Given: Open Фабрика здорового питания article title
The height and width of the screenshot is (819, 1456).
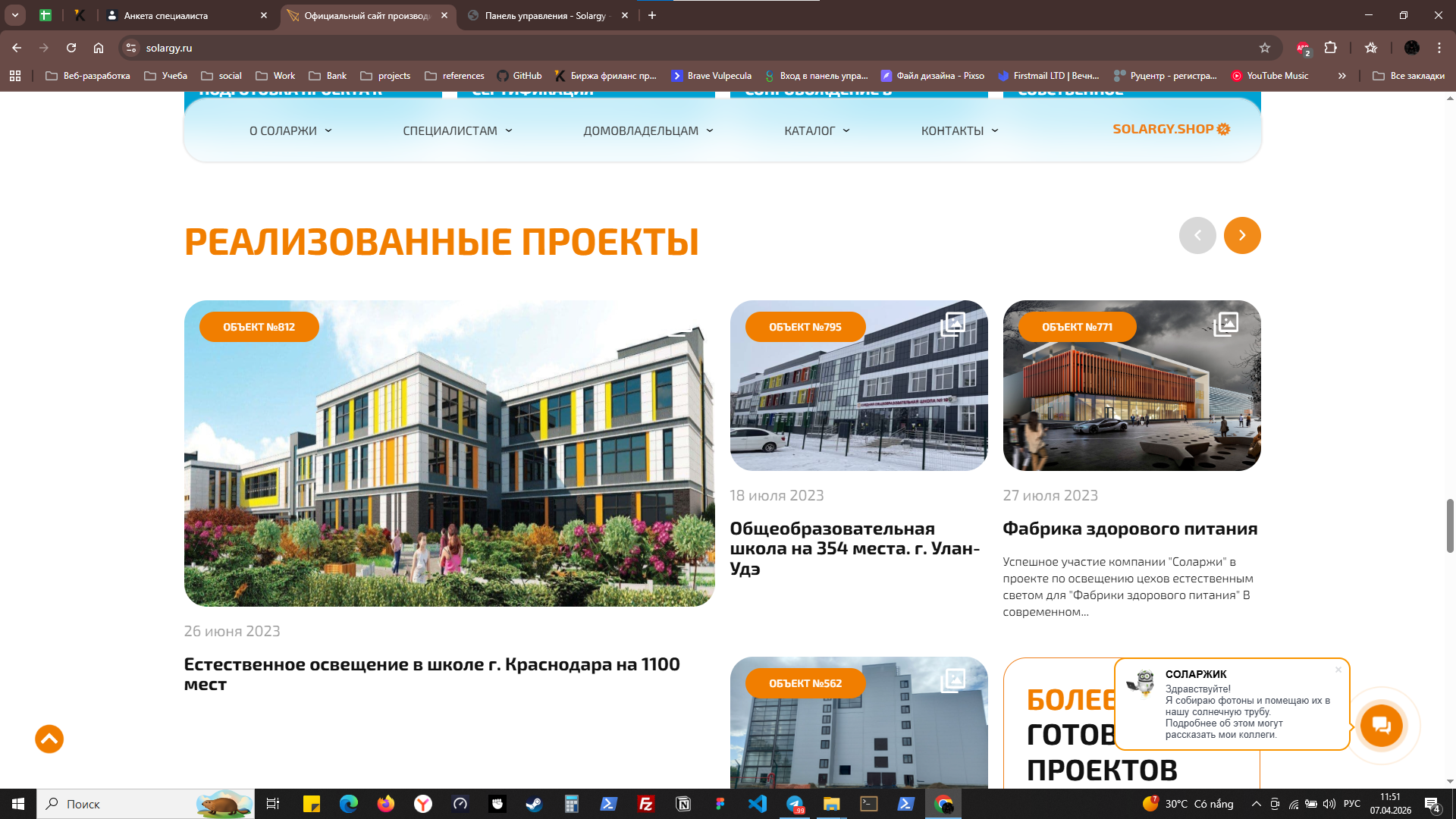Looking at the screenshot, I should click(x=1130, y=529).
